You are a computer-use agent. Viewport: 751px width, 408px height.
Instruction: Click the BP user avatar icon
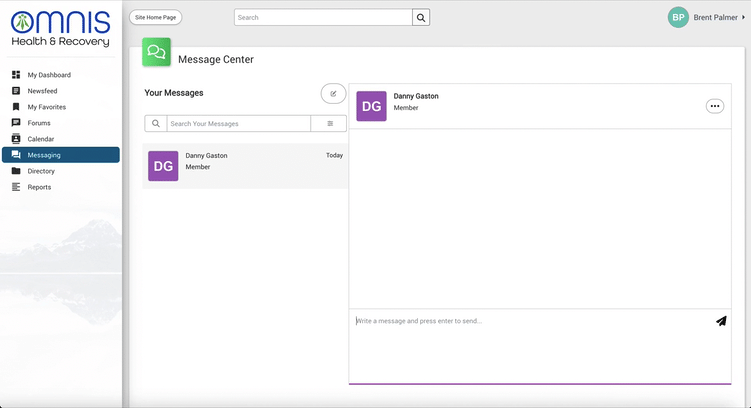(679, 17)
